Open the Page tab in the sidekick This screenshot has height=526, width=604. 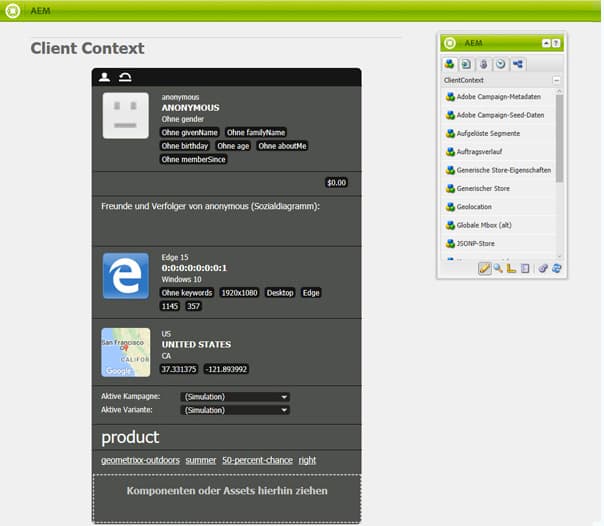(466, 64)
